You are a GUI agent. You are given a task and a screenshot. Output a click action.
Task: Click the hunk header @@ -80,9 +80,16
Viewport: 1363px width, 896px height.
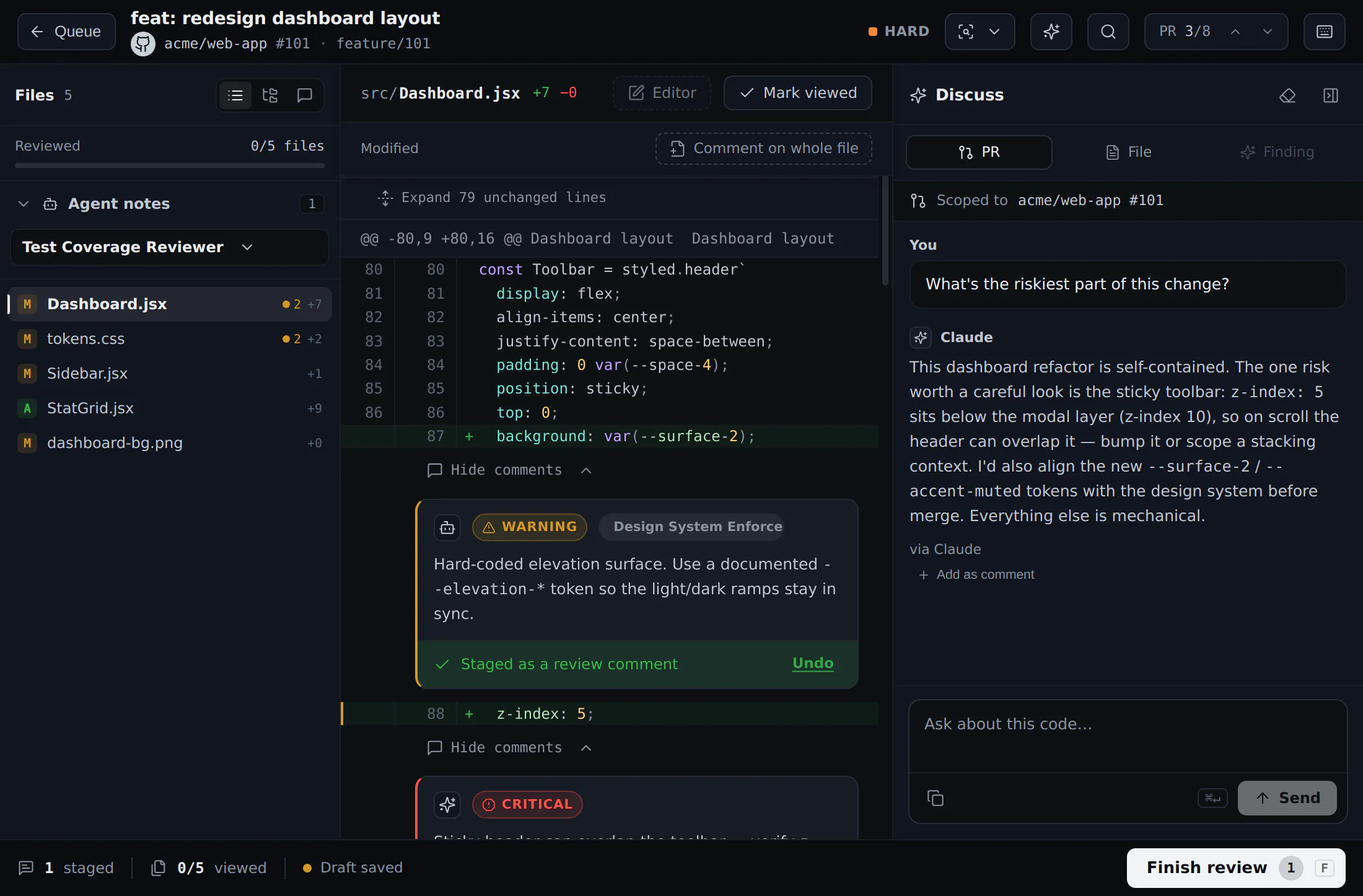(x=610, y=239)
